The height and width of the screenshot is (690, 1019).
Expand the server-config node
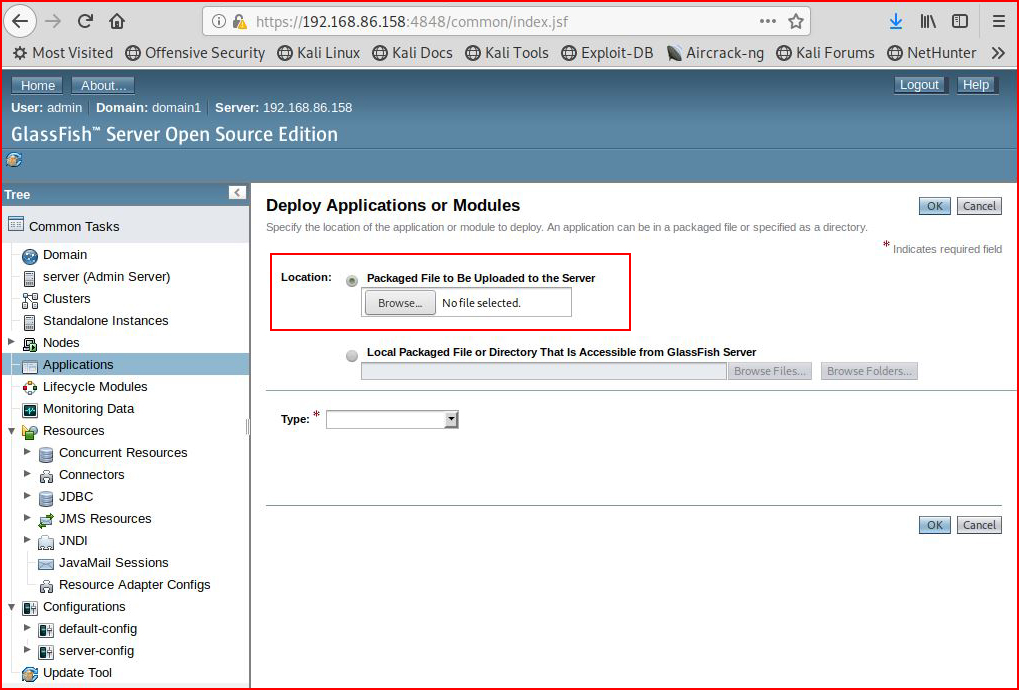[x=27, y=649]
